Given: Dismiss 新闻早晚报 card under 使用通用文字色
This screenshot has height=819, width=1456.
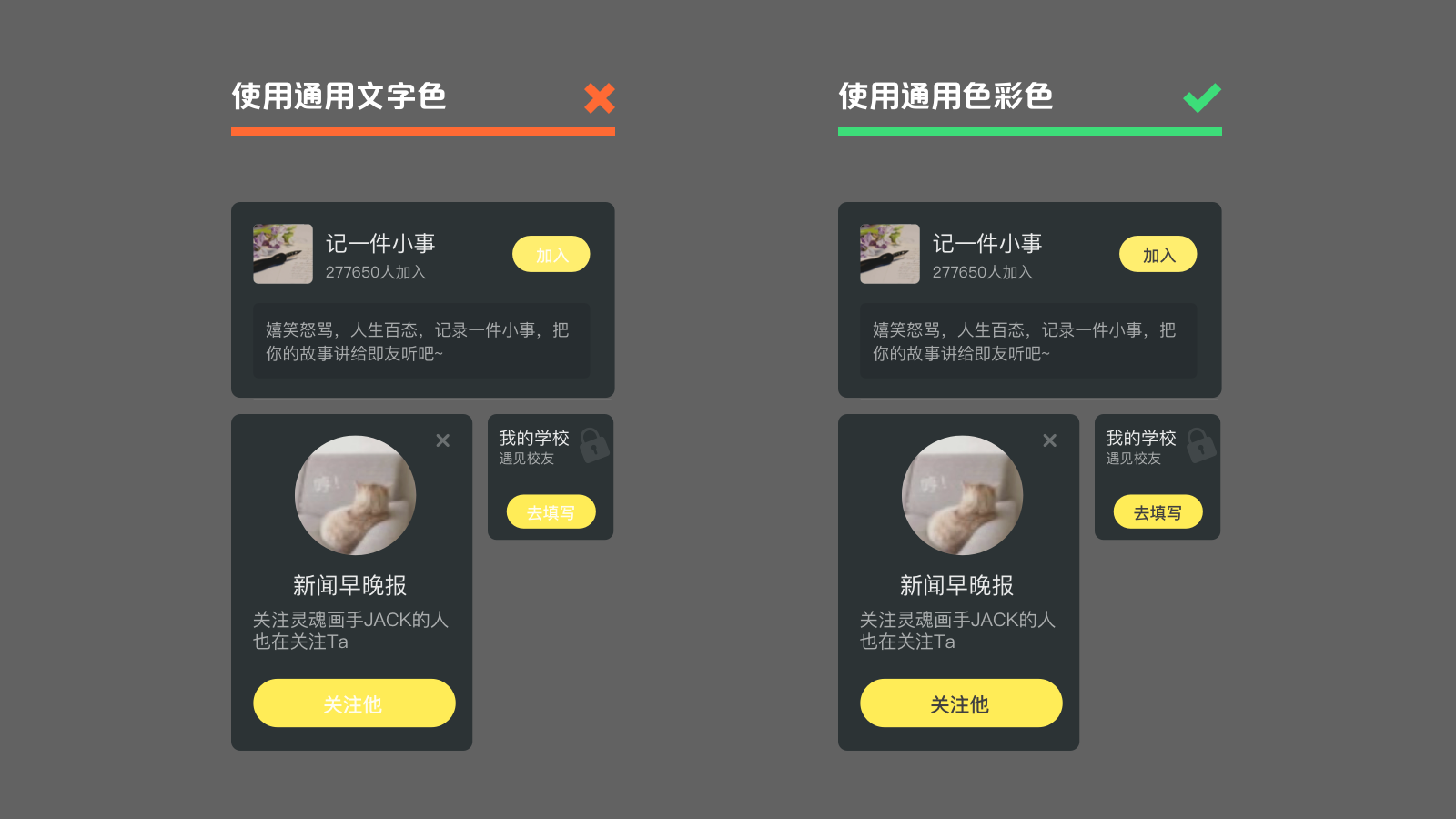Looking at the screenshot, I should pos(443,440).
